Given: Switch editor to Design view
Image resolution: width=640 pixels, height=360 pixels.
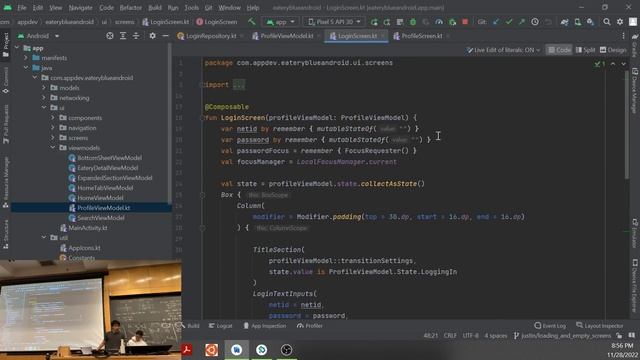Looking at the screenshot, I should point(613,50).
